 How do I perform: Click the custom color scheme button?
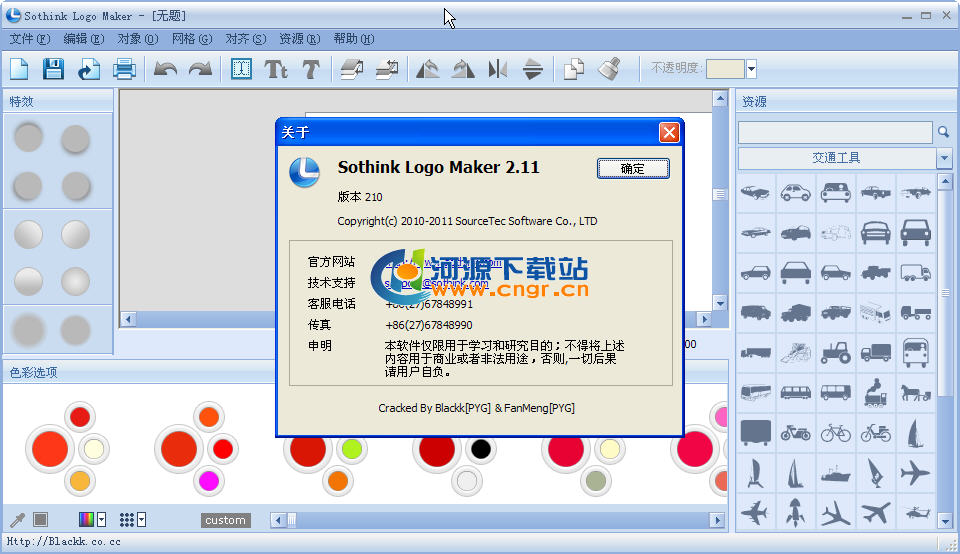point(225,520)
